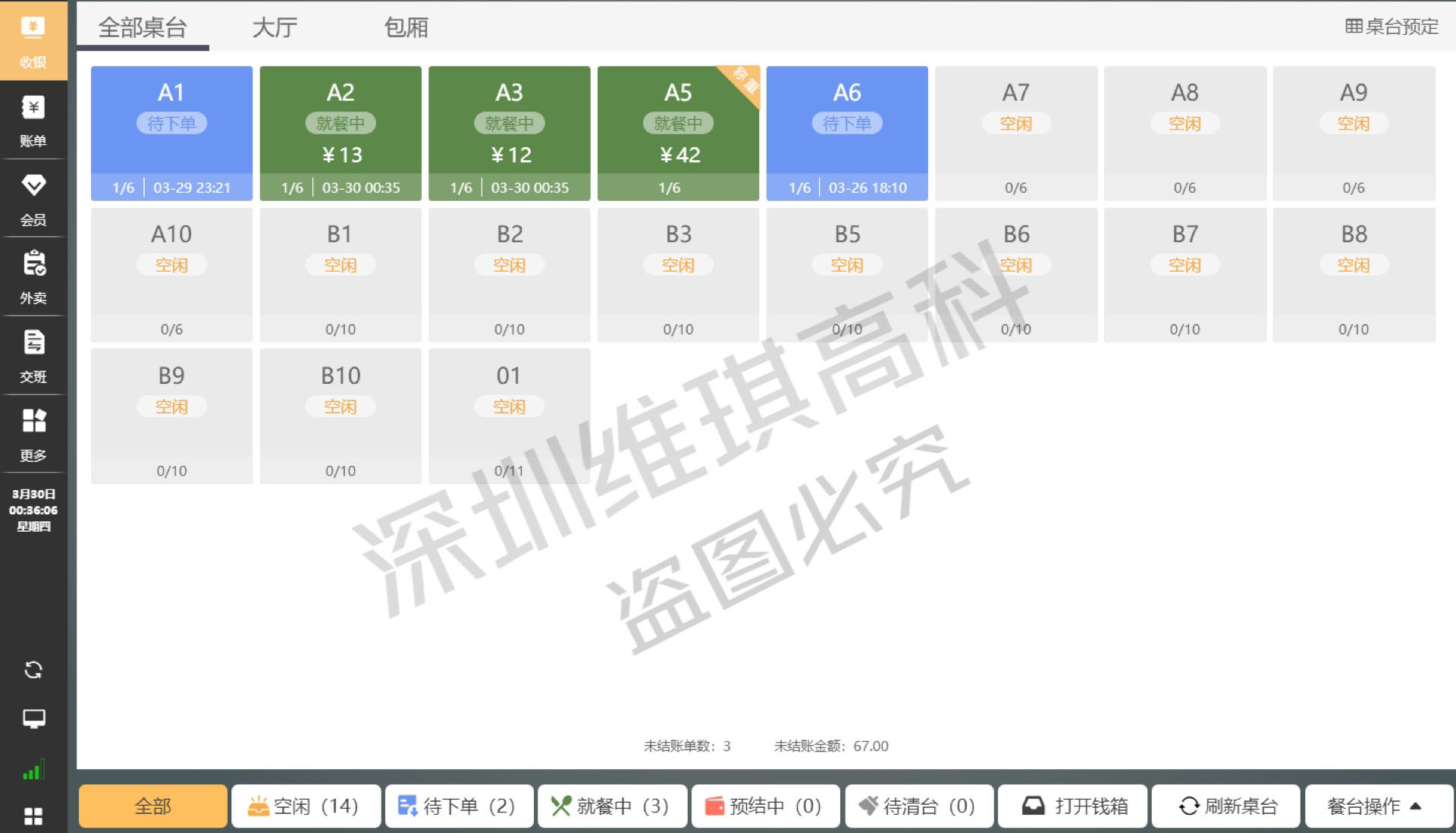
Task: Filter tables by 预结中 (0)
Action: click(x=766, y=806)
